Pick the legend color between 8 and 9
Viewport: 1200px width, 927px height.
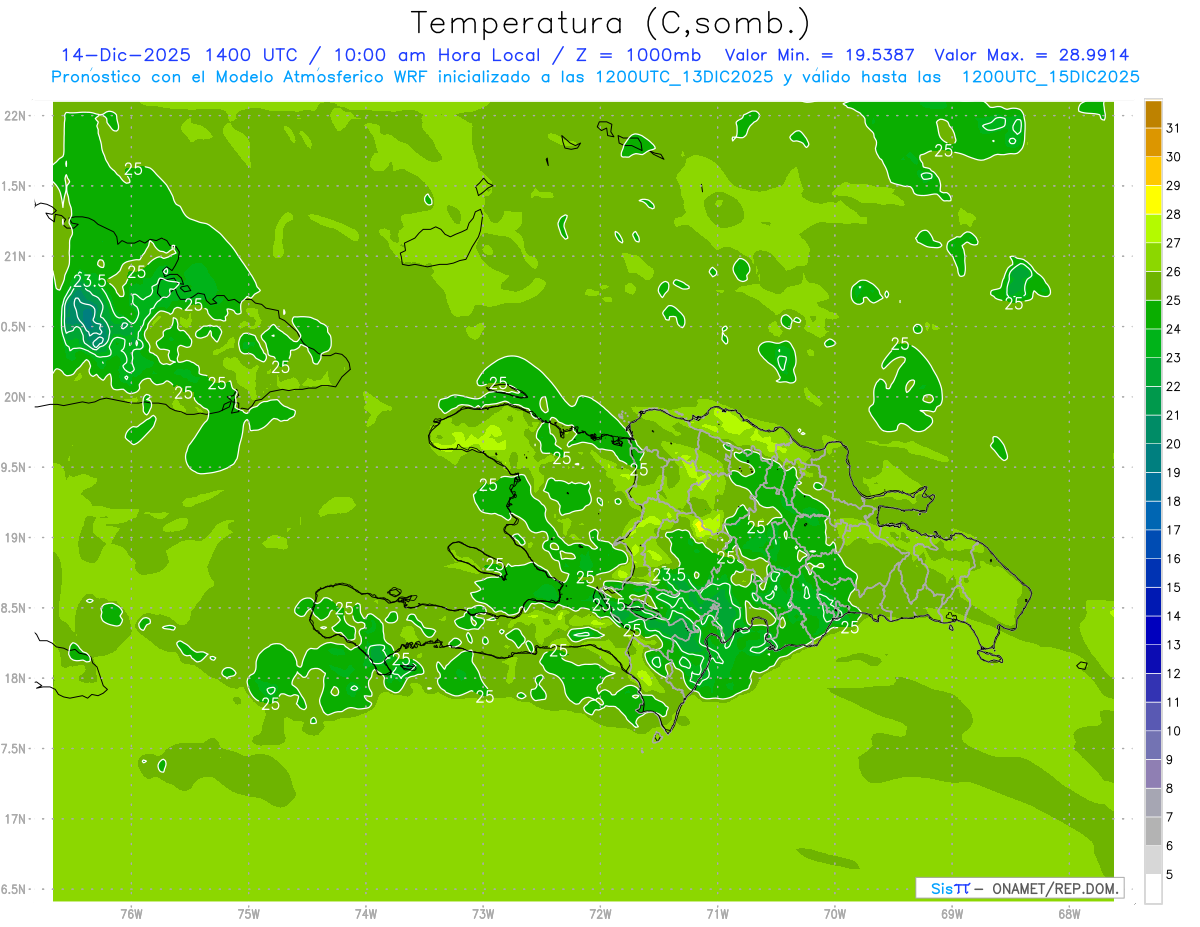point(1154,774)
